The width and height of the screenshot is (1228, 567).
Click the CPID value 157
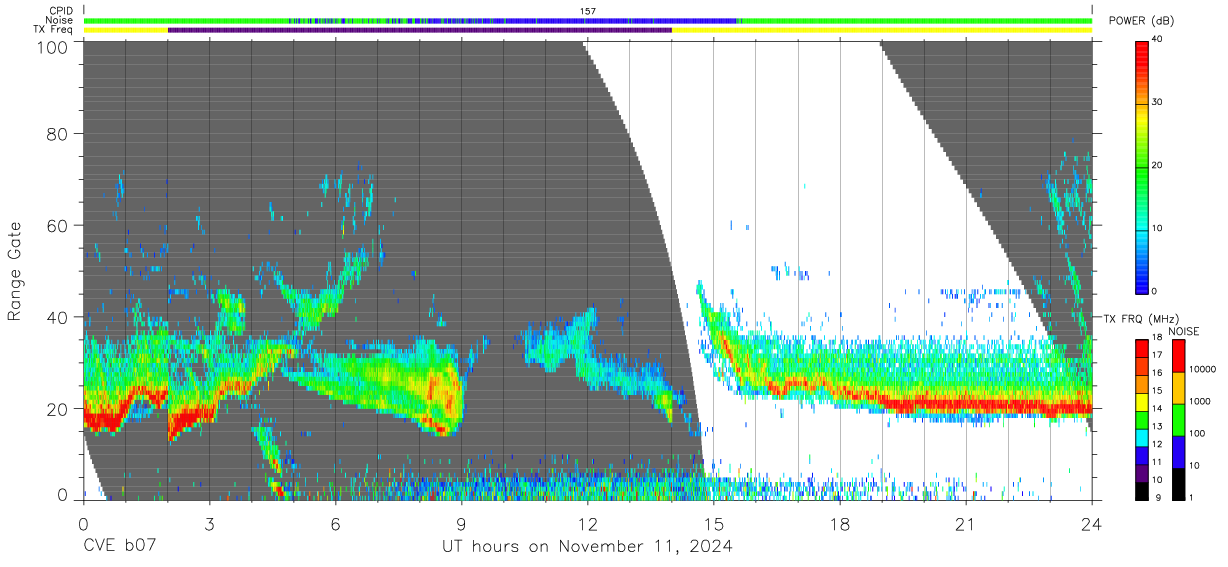(588, 11)
